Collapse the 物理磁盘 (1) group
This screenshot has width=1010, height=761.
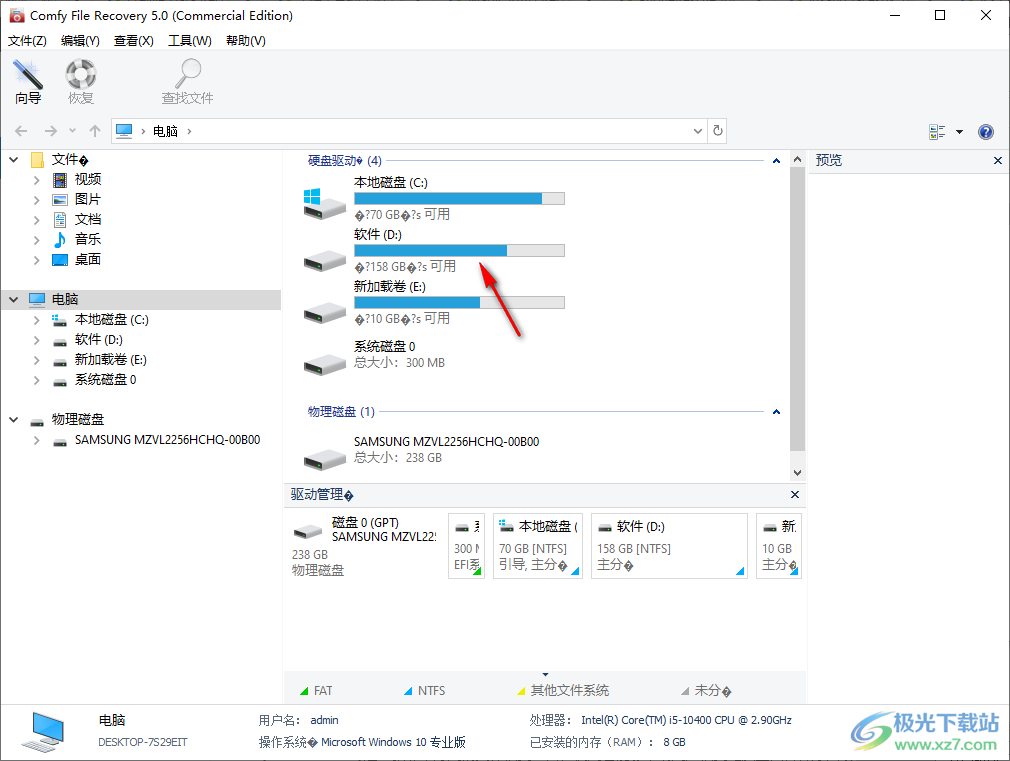[x=776, y=412]
